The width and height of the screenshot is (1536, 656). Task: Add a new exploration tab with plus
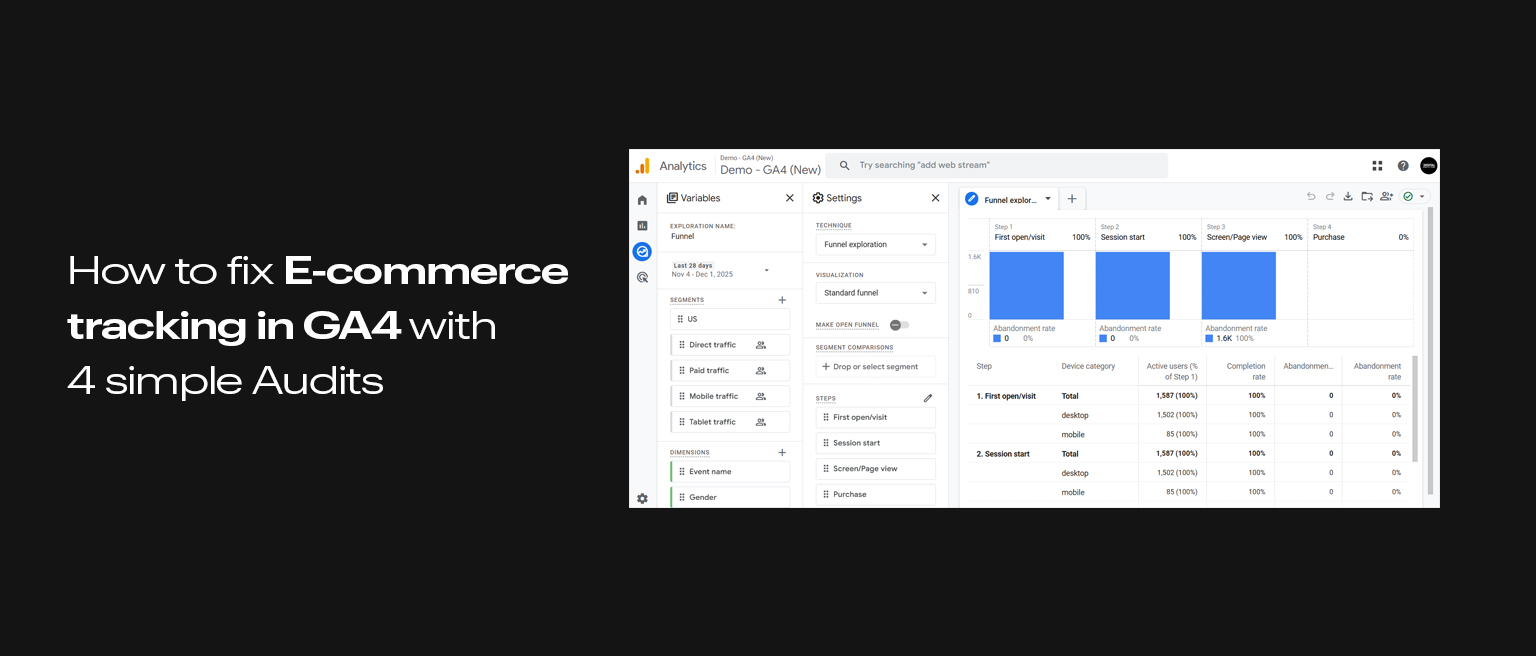click(1071, 198)
